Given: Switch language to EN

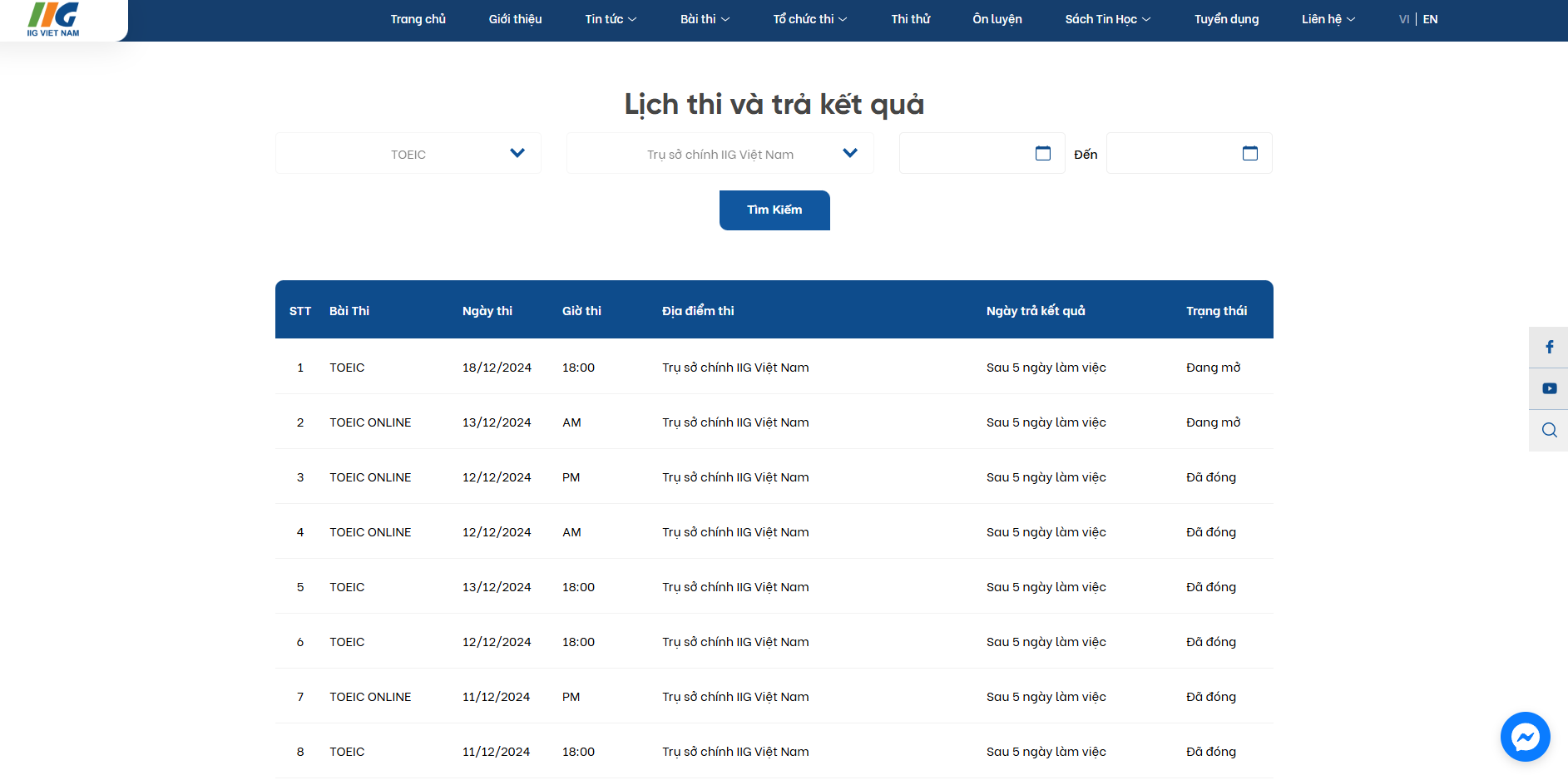Looking at the screenshot, I should coord(1430,19).
